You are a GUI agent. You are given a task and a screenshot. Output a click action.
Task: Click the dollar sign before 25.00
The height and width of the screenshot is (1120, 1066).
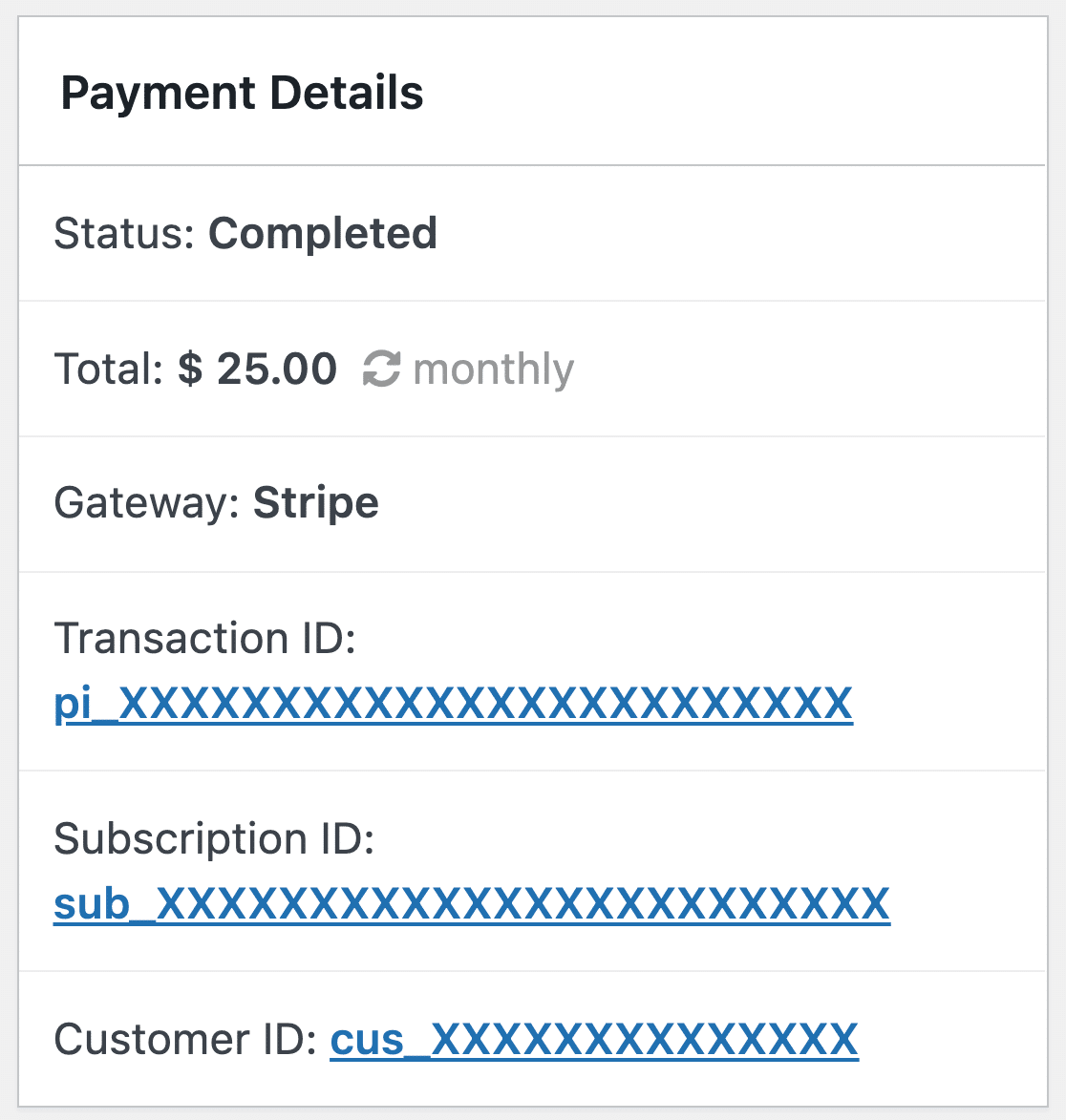click(190, 369)
